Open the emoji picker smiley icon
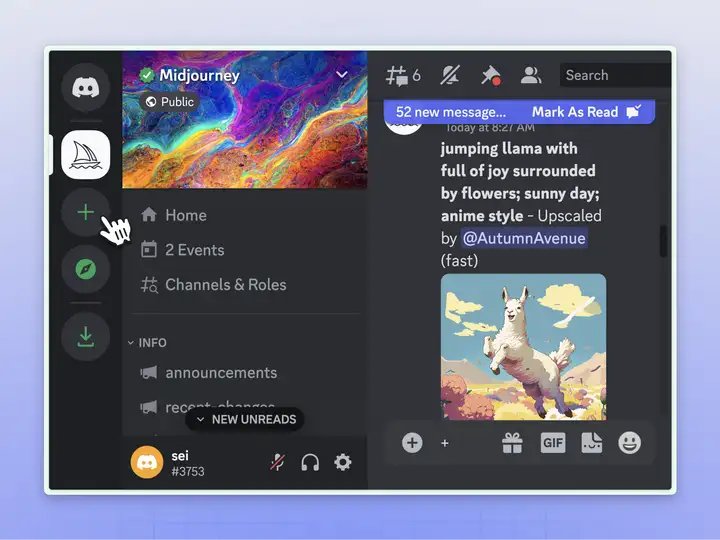The width and height of the screenshot is (720, 540). coord(630,443)
